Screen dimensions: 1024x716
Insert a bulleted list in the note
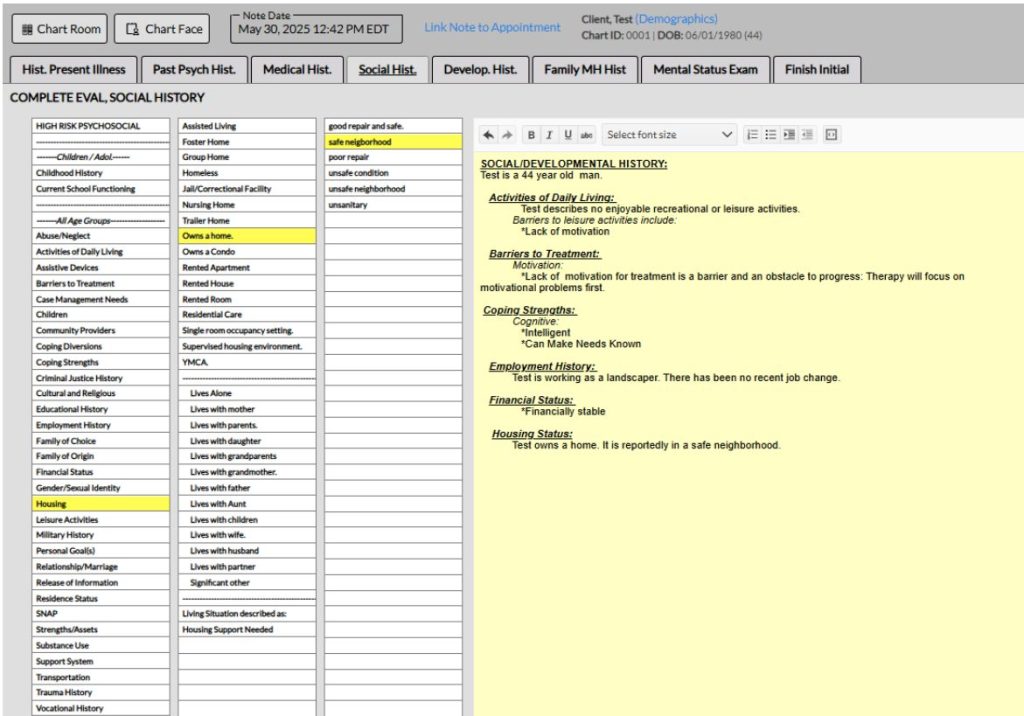tap(768, 134)
